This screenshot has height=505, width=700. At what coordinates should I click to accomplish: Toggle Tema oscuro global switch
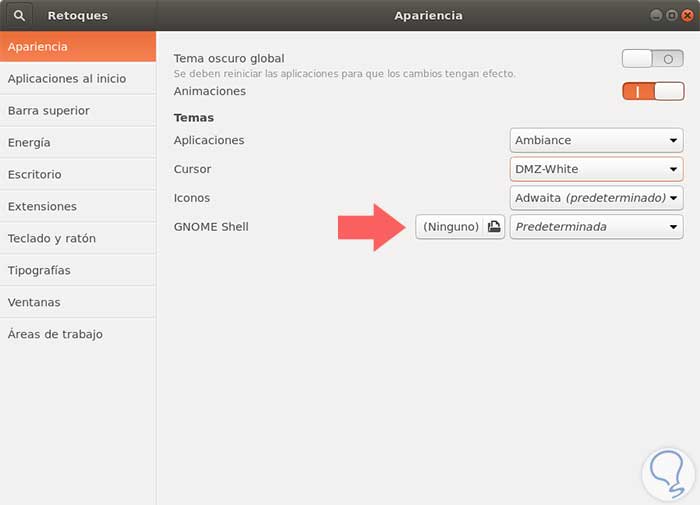(652, 59)
